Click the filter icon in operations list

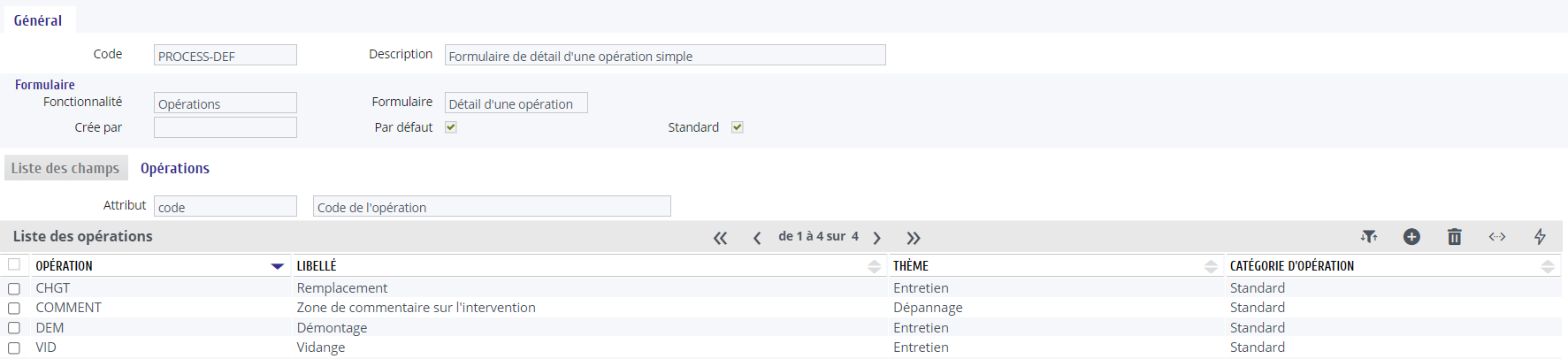coord(1369,236)
